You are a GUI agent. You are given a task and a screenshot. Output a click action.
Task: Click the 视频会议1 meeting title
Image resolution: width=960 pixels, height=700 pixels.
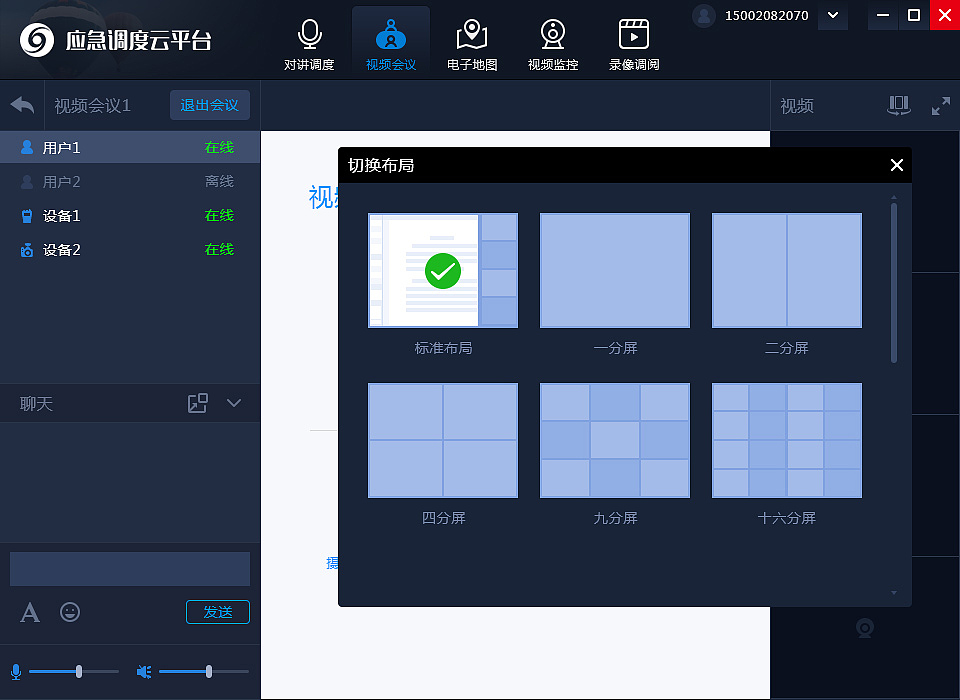(x=92, y=106)
